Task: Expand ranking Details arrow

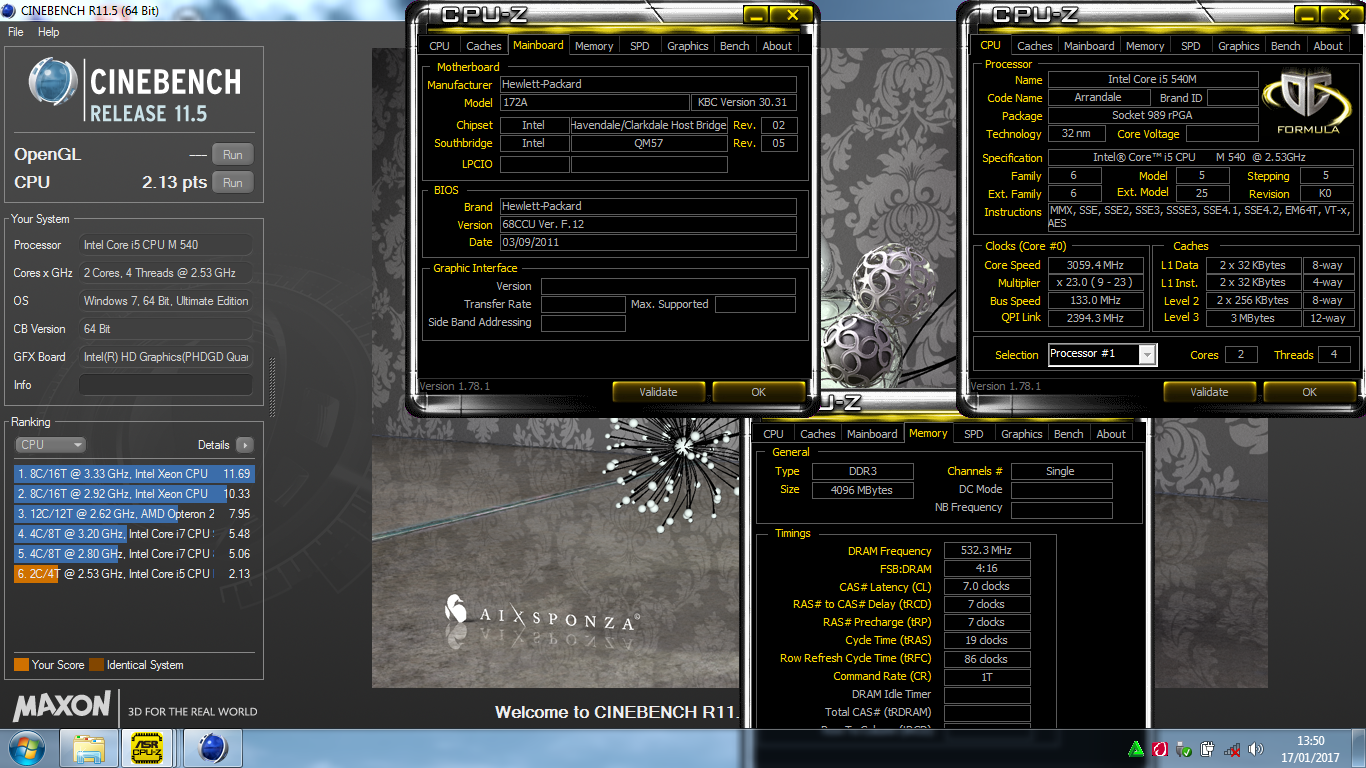Action: (x=245, y=445)
